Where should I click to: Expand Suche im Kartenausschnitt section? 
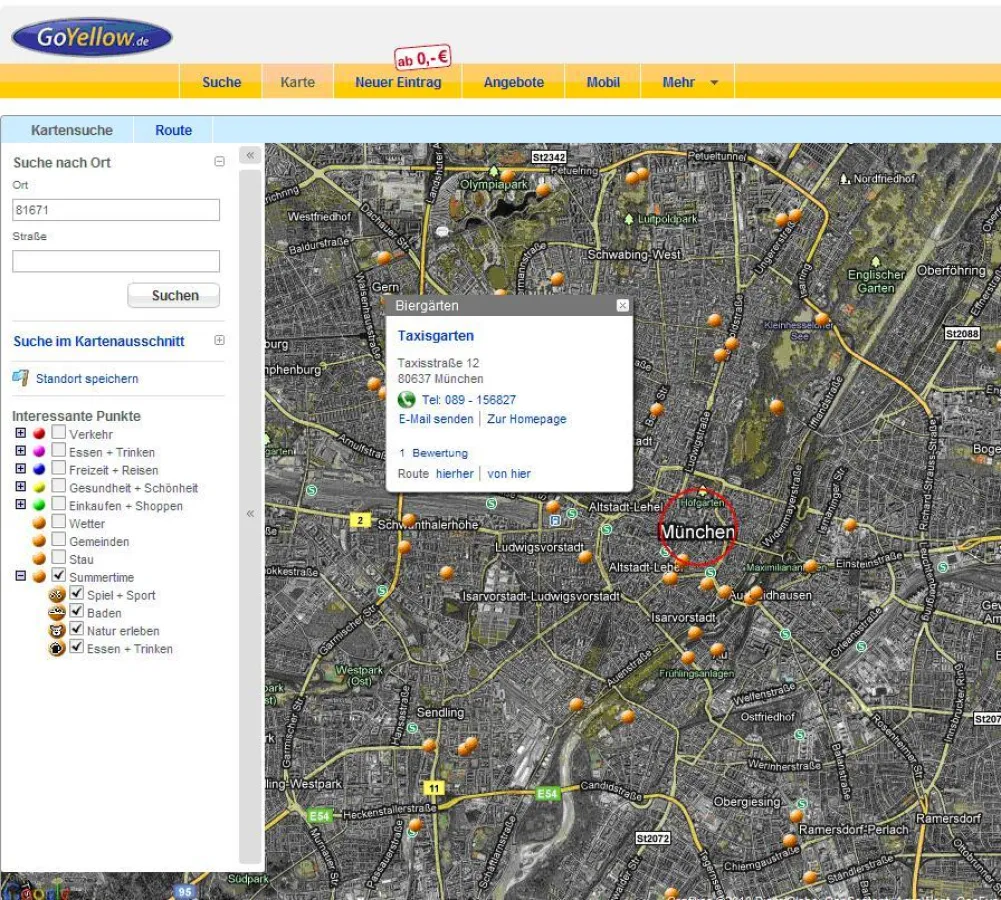[219, 340]
